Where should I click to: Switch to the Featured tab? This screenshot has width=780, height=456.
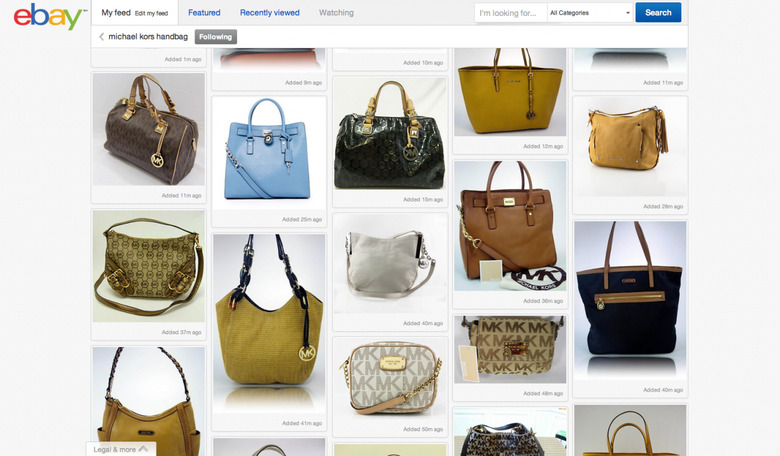pos(204,13)
